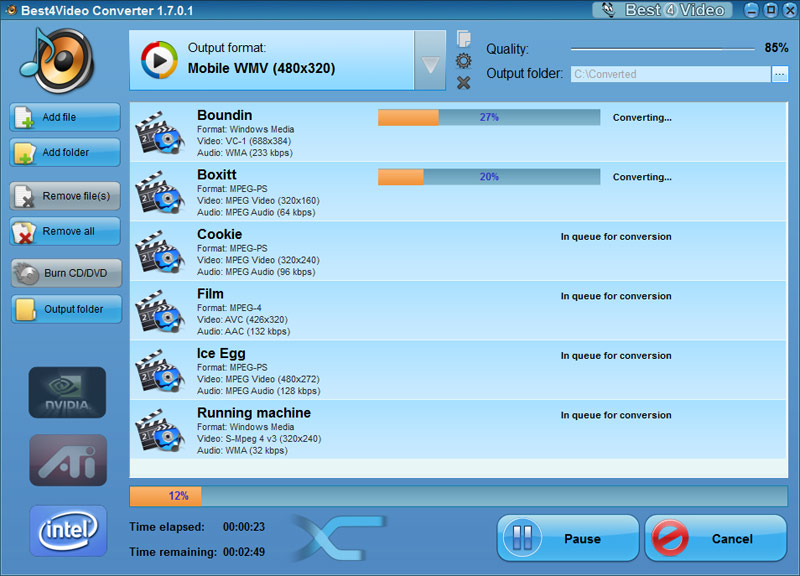Click the Cookie clapperboard icon
The image size is (800, 576).
tap(160, 252)
